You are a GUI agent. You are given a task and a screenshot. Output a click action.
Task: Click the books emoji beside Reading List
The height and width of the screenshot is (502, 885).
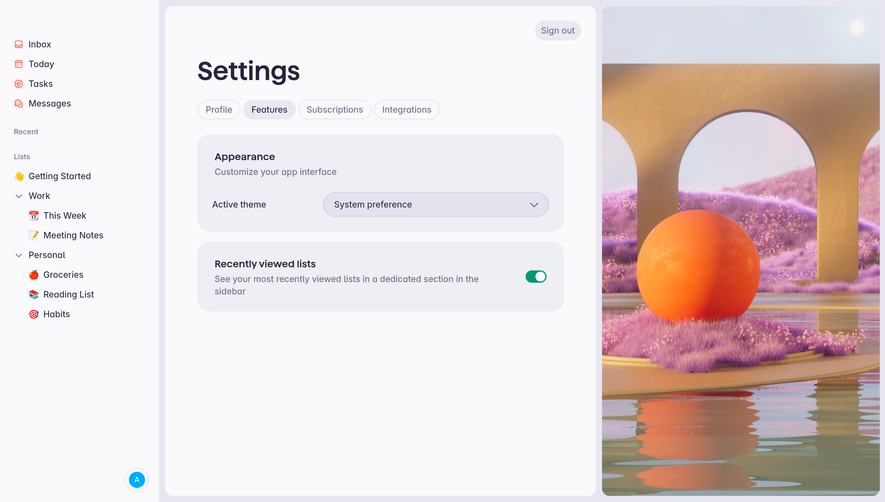(x=34, y=295)
